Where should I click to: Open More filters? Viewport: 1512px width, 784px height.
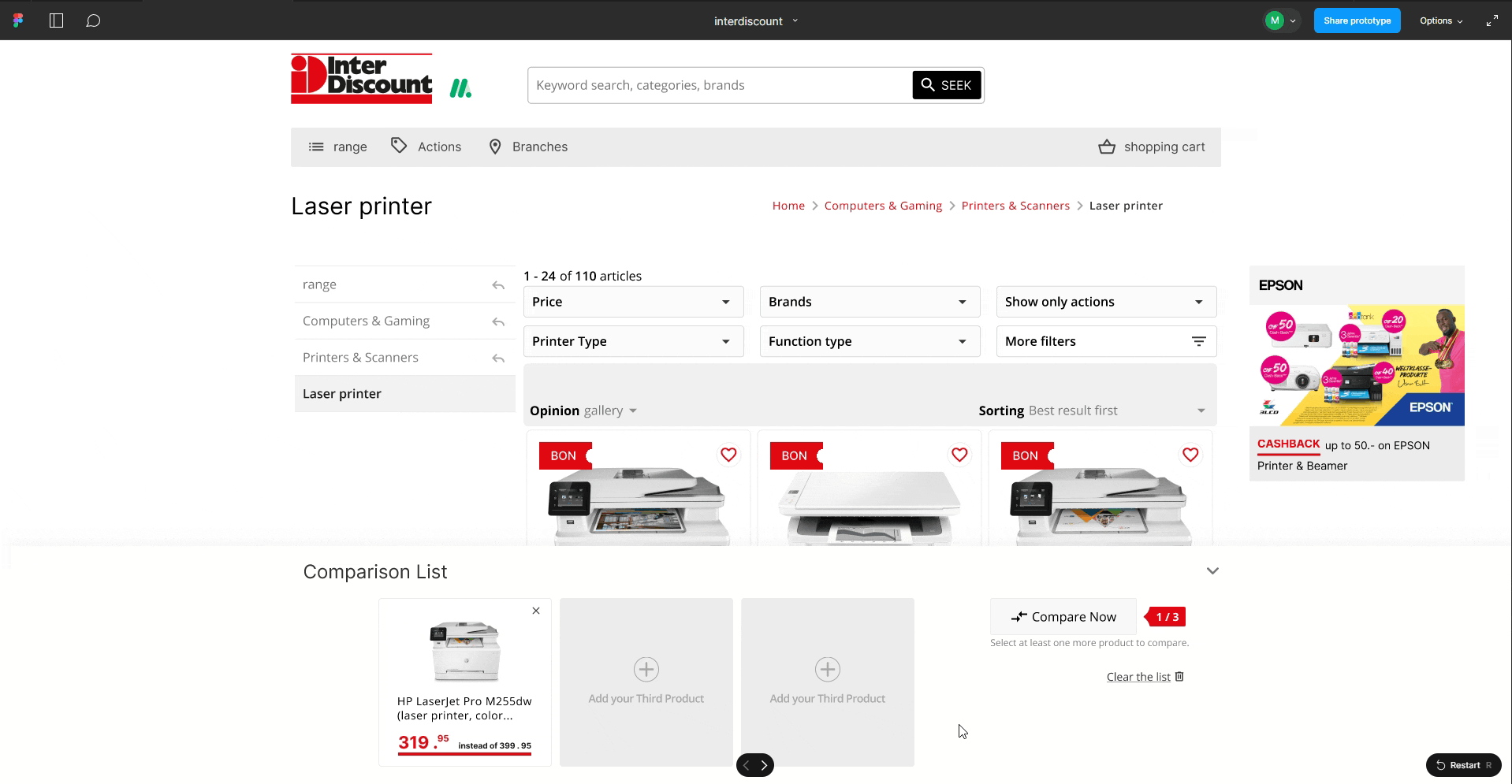point(1106,341)
